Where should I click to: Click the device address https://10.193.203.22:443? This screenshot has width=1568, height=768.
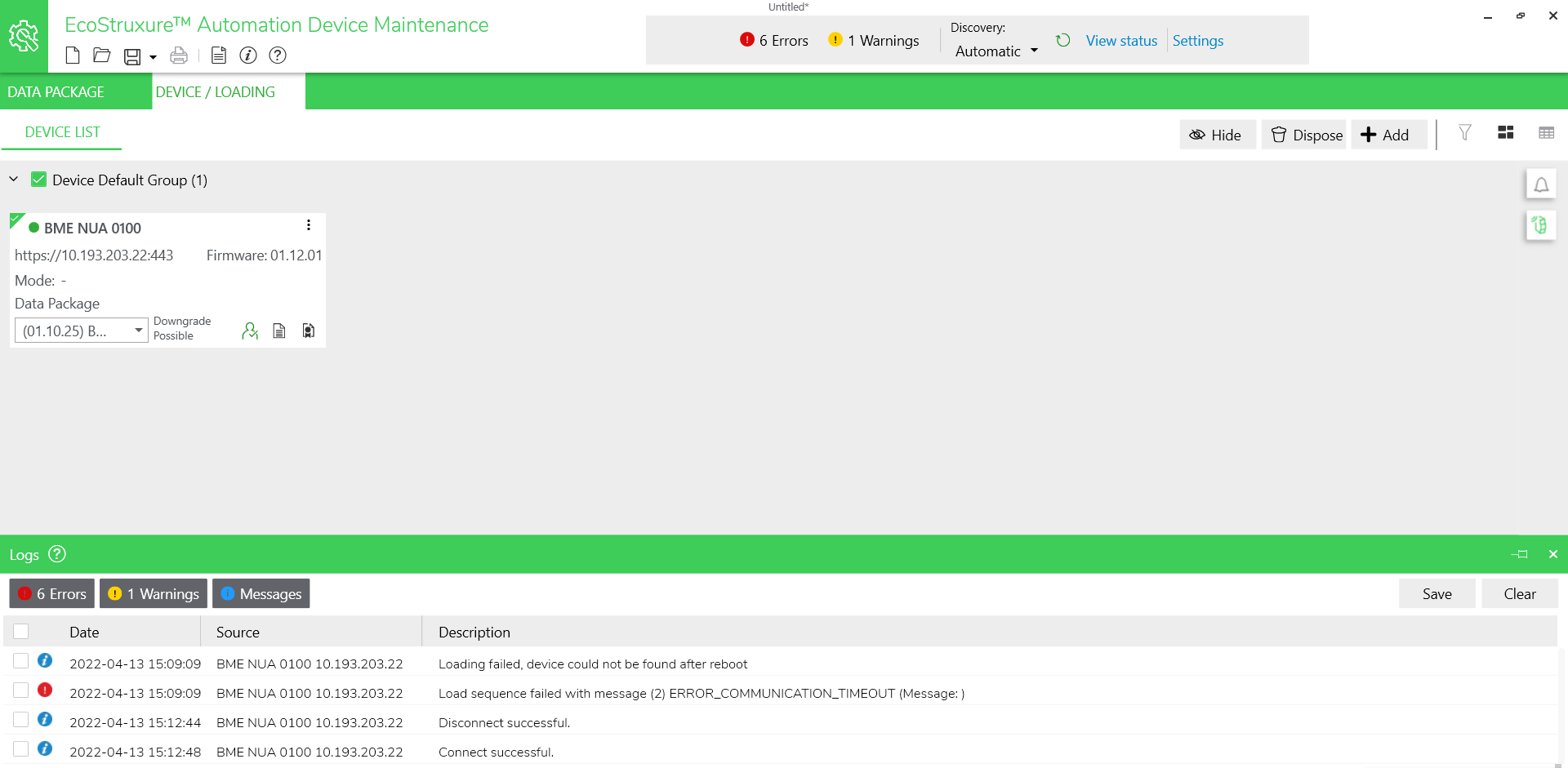94,255
